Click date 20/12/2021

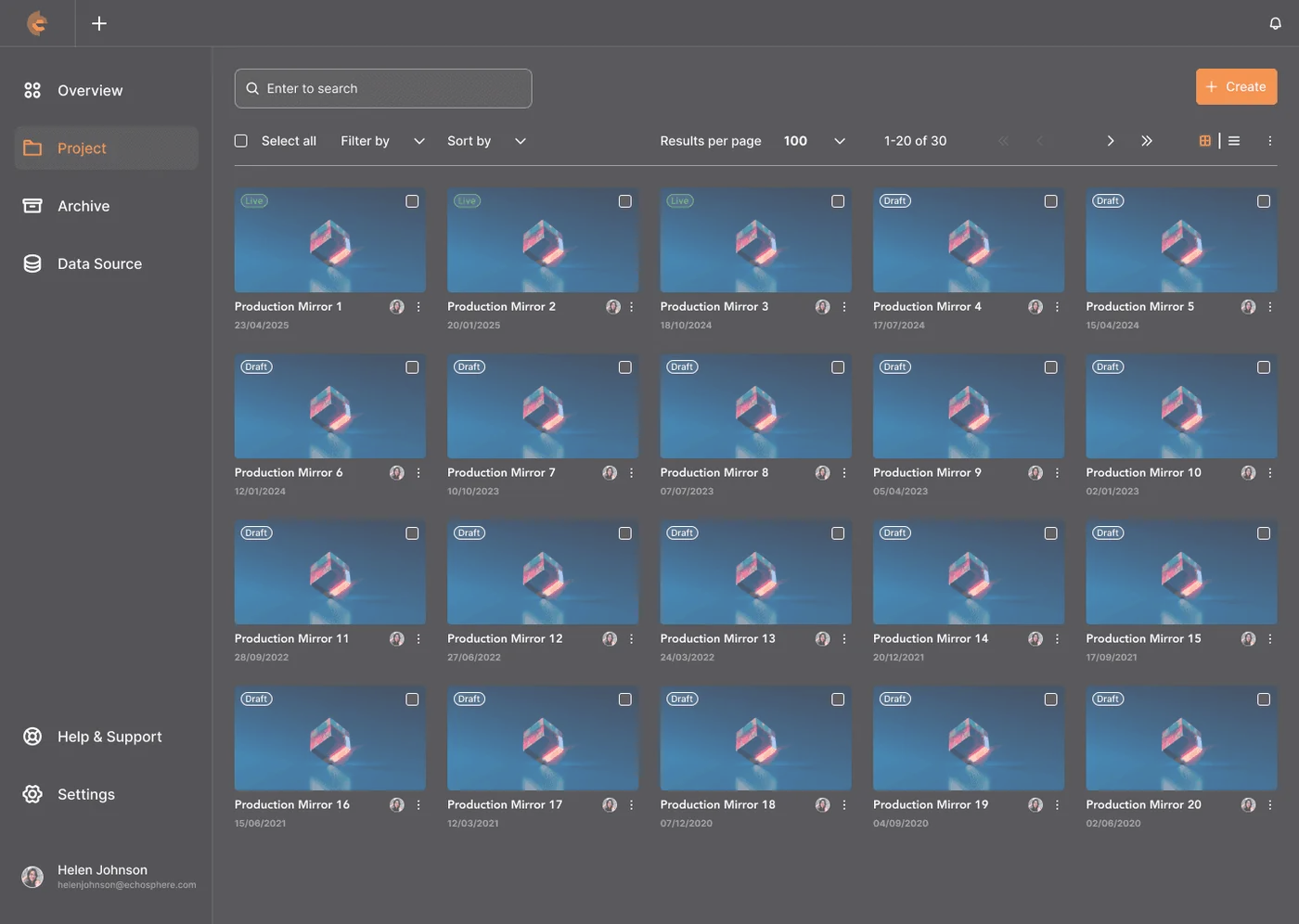pyautogui.click(x=898, y=658)
